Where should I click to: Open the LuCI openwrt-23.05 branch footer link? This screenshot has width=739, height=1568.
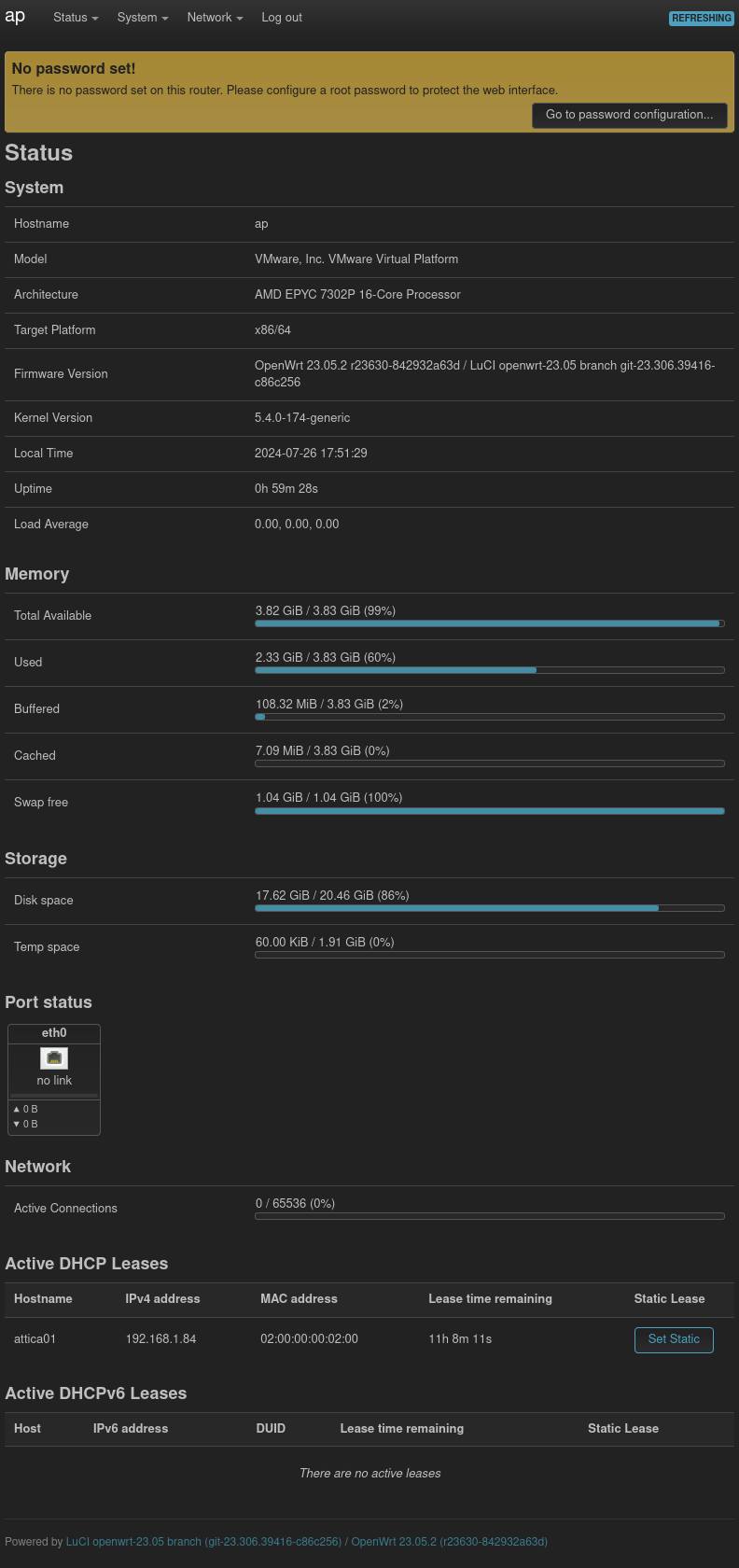tap(203, 1542)
